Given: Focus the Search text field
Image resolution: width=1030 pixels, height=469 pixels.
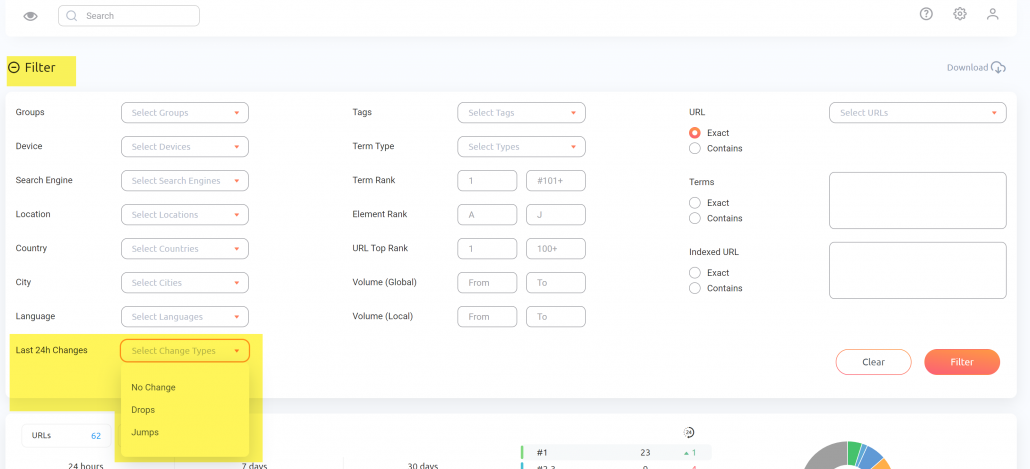Looking at the screenshot, I should (x=129, y=16).
